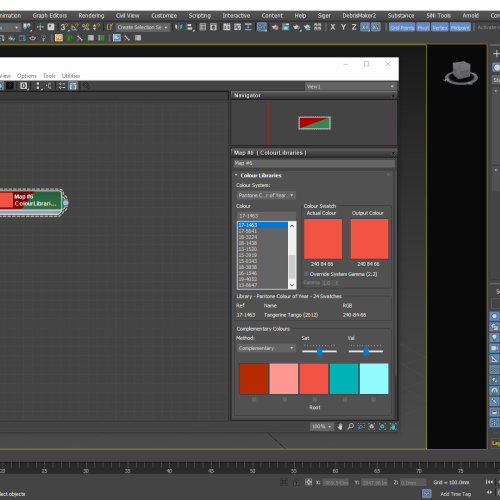Image resolution: width=500 pixels, height=500 pixels.
Task: Tick checkbox under the middle Root swatch
Action: pos(314,399)
